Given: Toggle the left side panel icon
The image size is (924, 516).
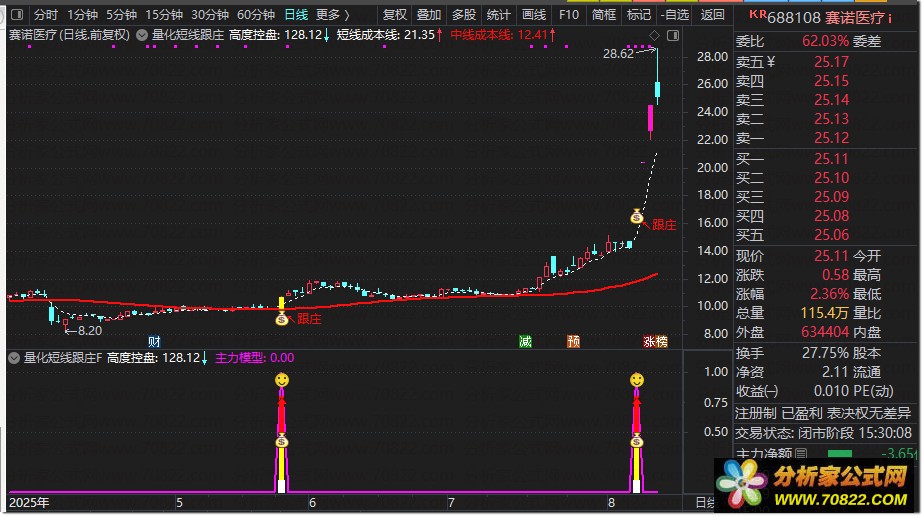Looking at the screenshot, I should (x=17, y=14).
